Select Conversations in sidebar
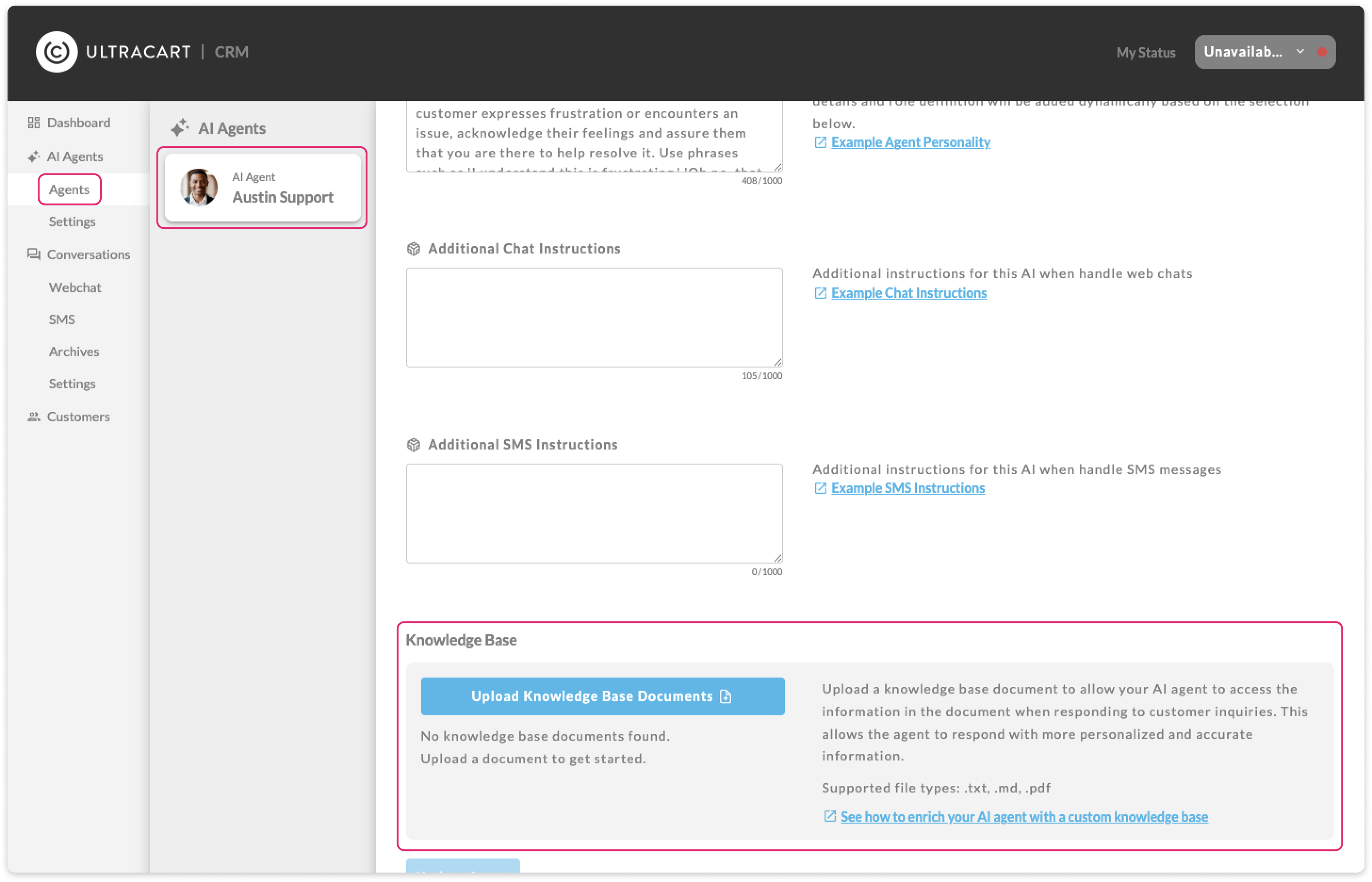1372x882 pixels. pos(89,254)
